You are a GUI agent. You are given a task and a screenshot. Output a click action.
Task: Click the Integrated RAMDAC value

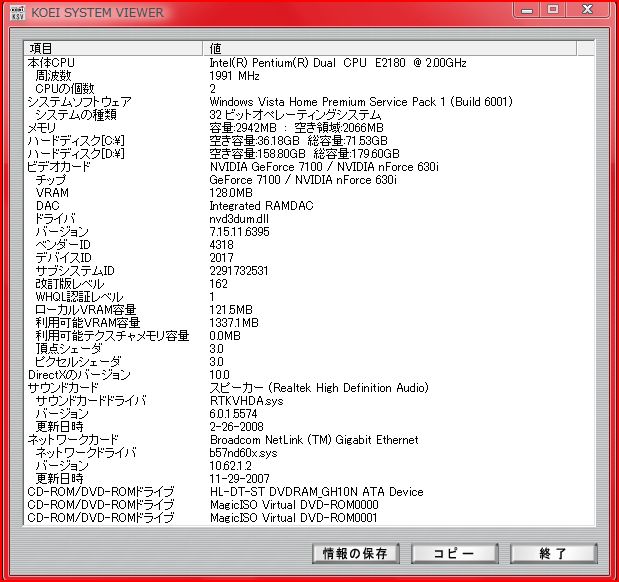(x=261, y=206)
